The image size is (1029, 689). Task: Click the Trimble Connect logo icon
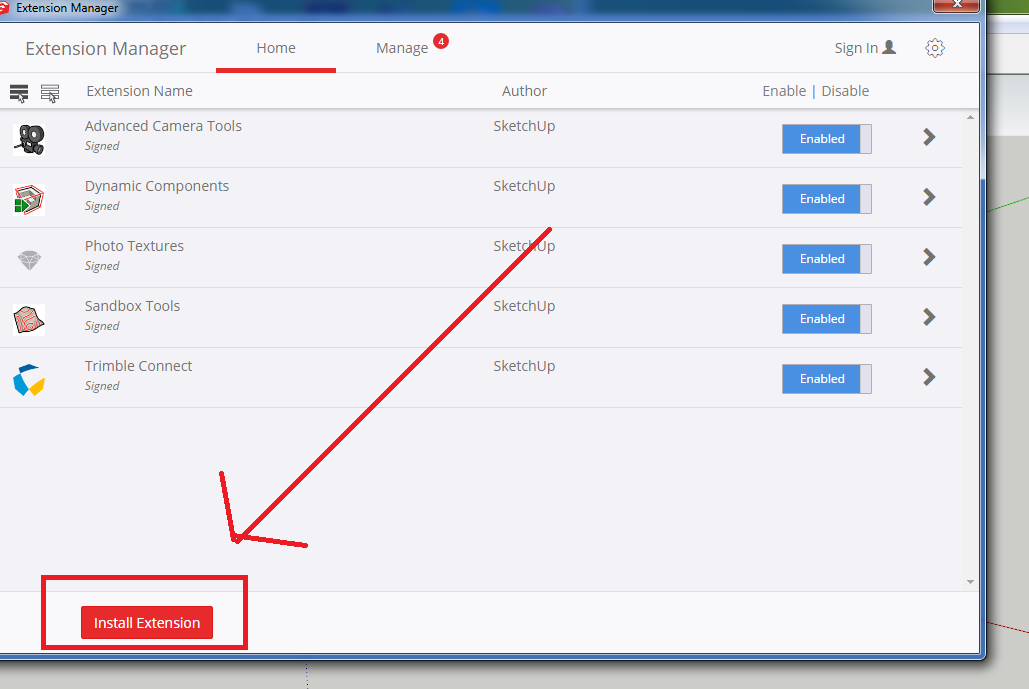(28, 378)
